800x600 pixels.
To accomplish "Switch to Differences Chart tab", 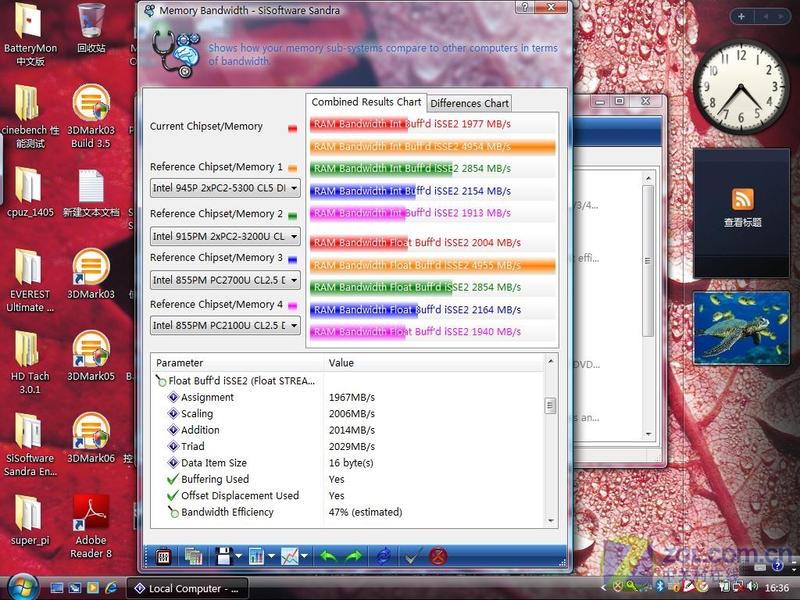I will (469, 103).
